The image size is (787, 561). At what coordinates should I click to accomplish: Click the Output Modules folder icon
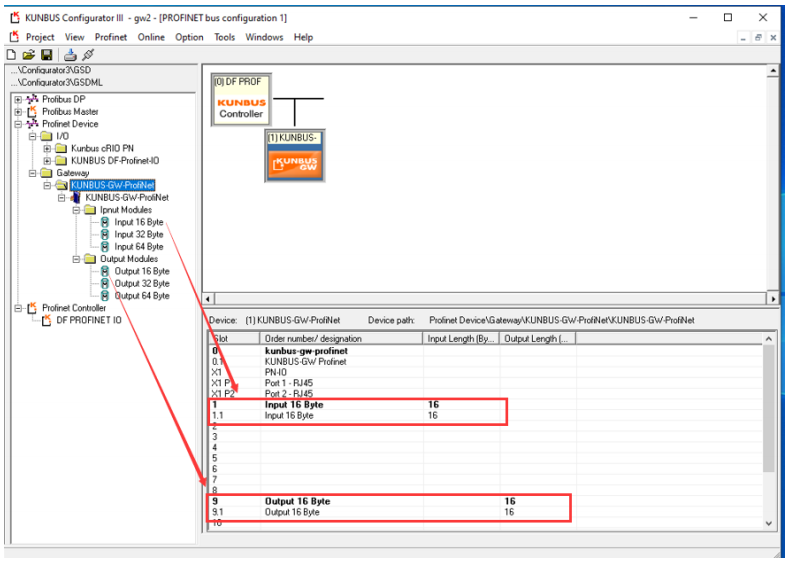click(90, 259)
